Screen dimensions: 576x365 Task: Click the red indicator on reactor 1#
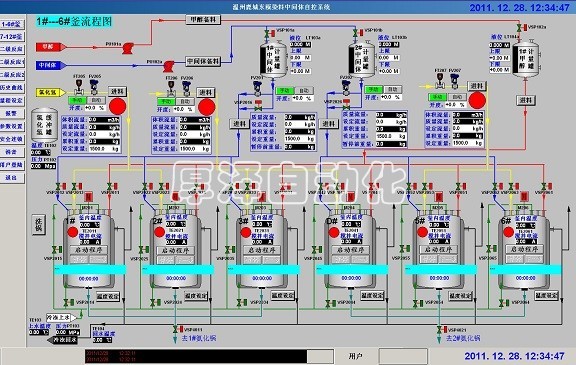[73, 232]
